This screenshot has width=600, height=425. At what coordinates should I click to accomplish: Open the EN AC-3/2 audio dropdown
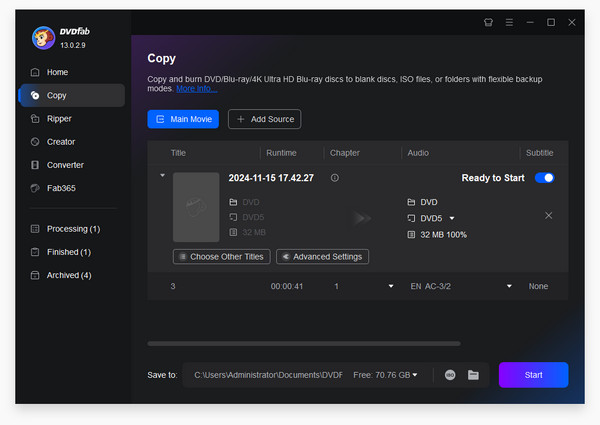click(509, 286)
